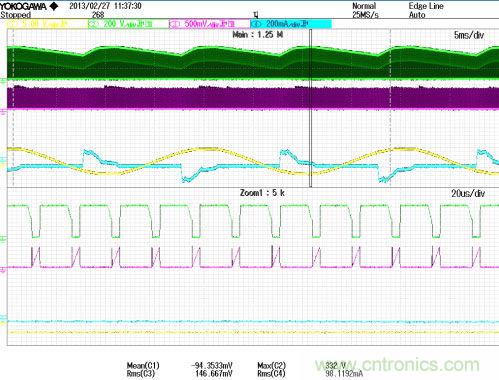Click the Main : 1.25 M record length label

pyautogui.click(x=258, y=35)
